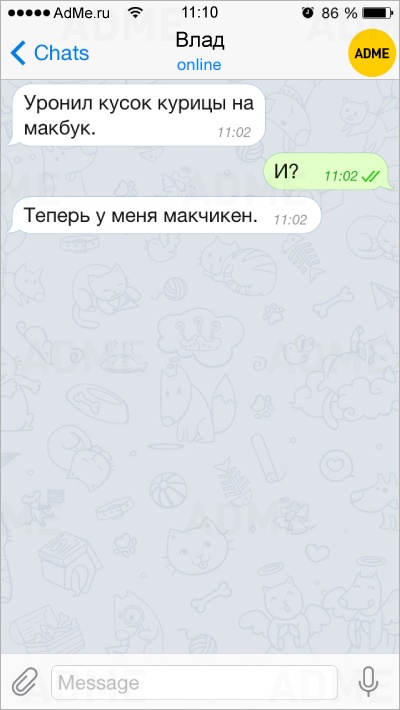This screenshot has height=710, width=400.
Task: Tap the 11:10 clock in status bar
Action: (199, 13)
